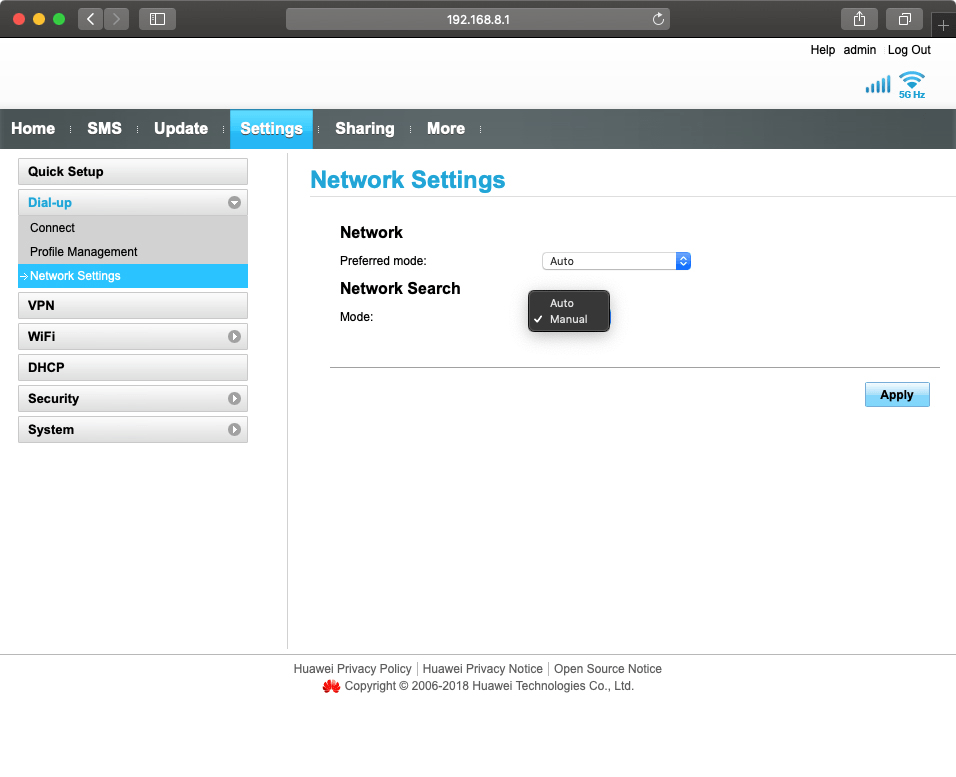Image resolution: width=956 pixels, height=777 pixels.
Task: Show the tab overview icon
Action: coord(904,19)
